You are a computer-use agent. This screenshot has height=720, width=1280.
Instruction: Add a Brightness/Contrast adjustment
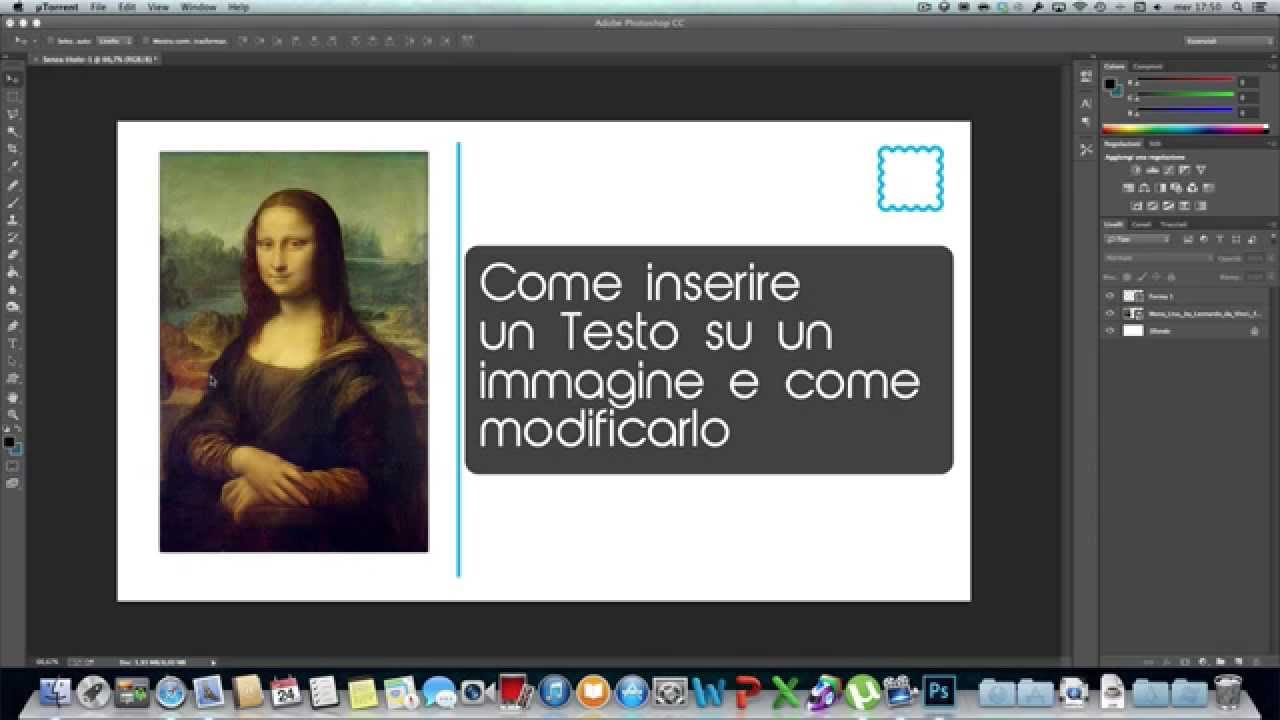click(x=1137, y=171)
